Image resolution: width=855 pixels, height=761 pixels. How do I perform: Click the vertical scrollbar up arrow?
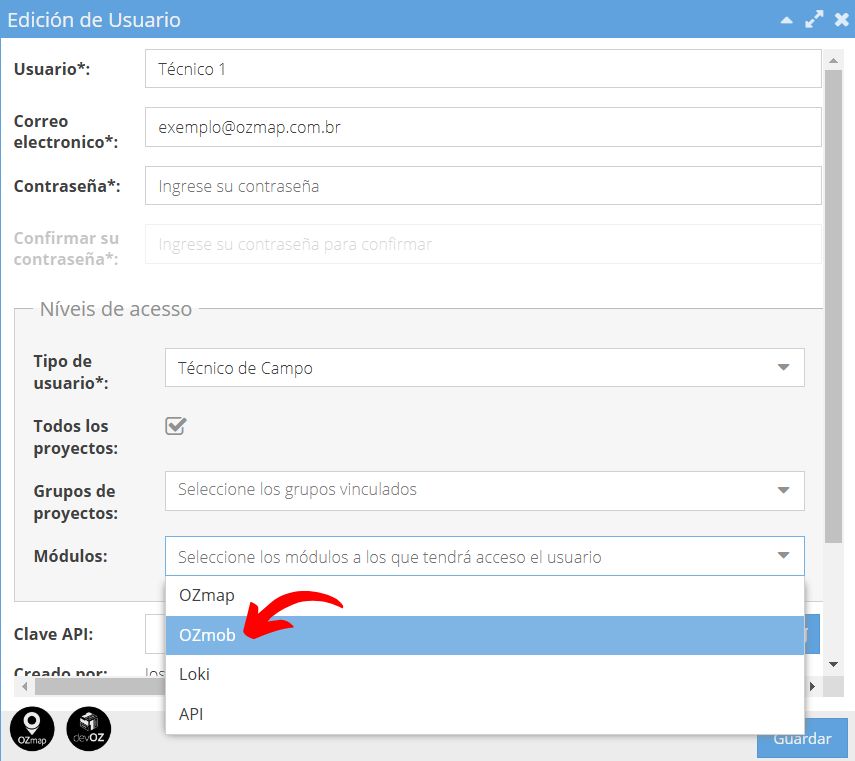point(833,61)
